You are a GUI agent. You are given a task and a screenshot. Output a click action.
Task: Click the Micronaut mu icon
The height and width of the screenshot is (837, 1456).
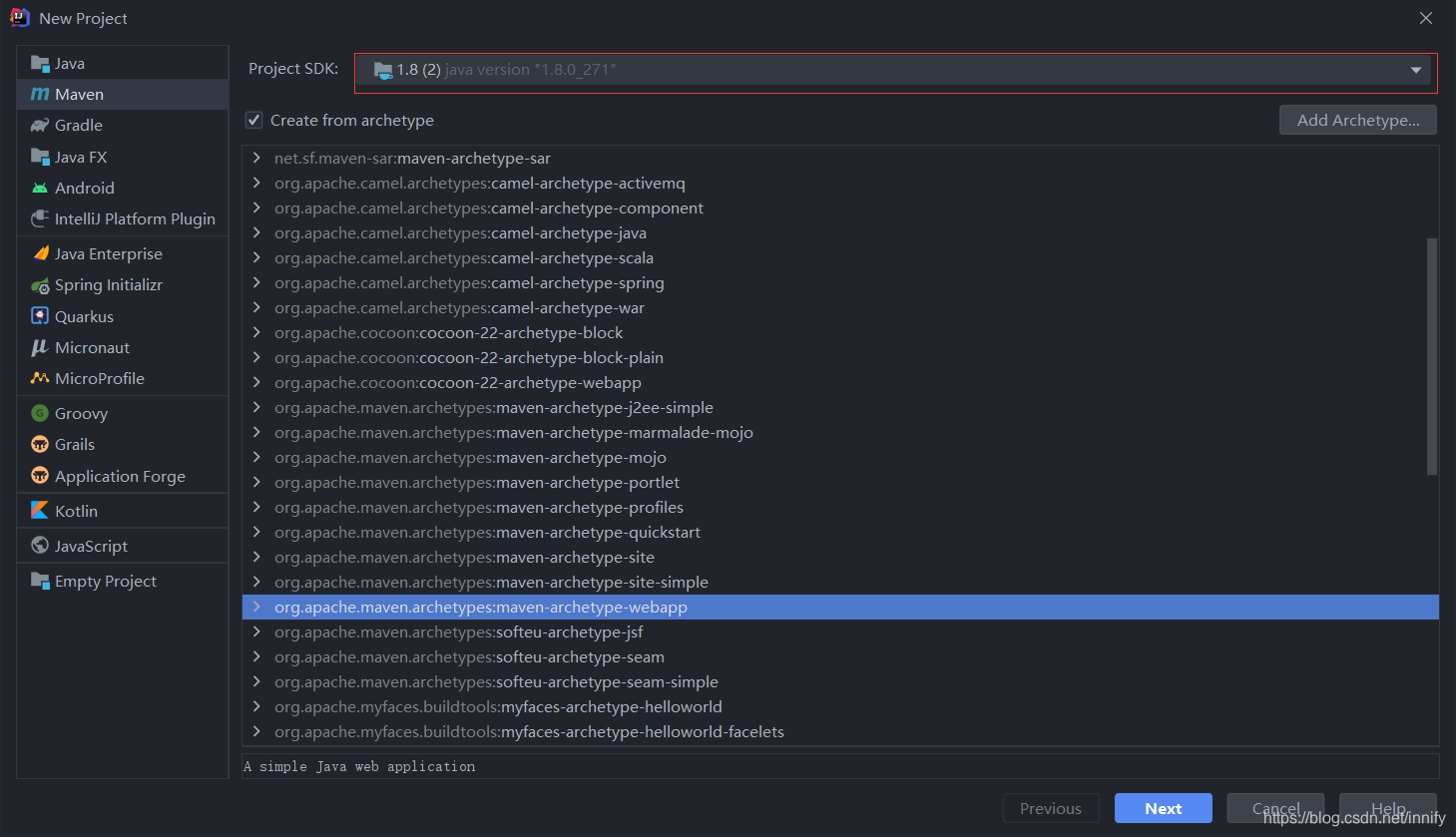pyautogui.click(x=40, y=347)
